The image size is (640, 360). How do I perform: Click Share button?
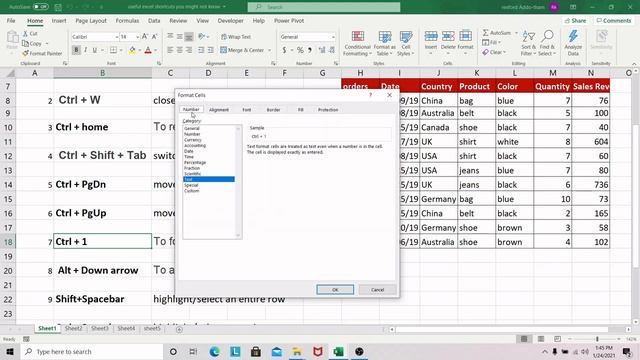click(576, 20)
